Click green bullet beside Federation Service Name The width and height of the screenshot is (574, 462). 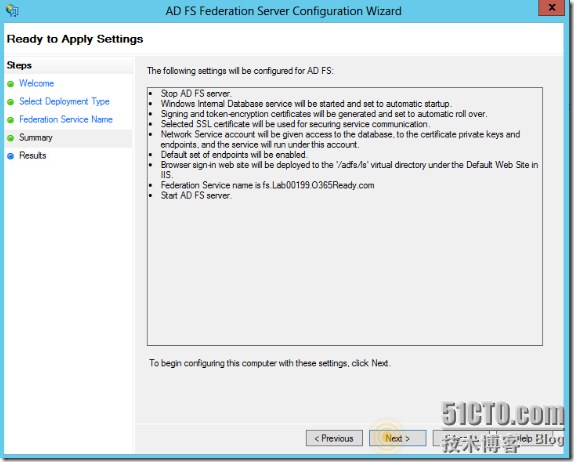coord(11,120)
